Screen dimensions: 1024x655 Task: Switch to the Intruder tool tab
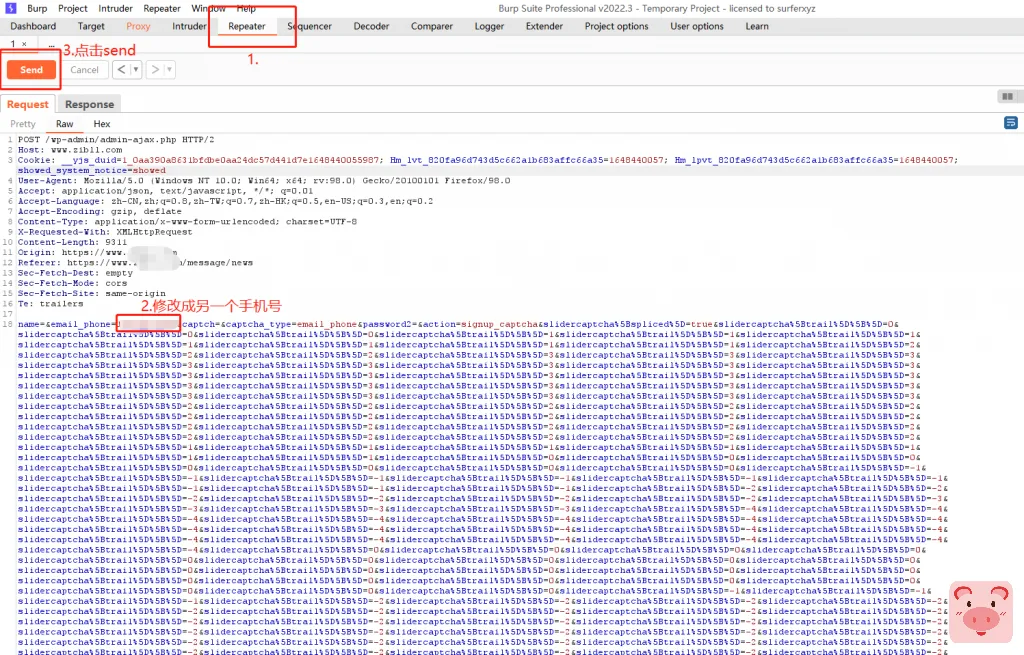(189, 26)
